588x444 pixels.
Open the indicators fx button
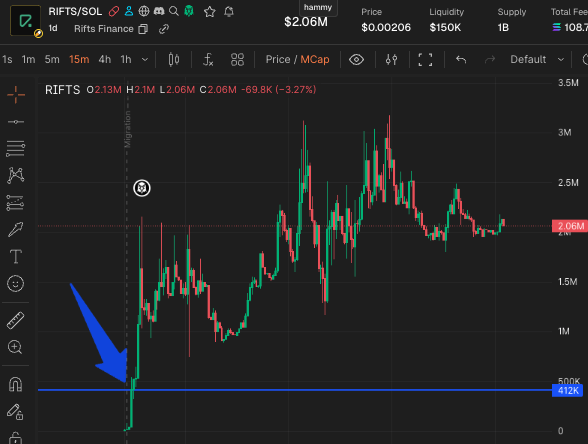coord(208,60)
